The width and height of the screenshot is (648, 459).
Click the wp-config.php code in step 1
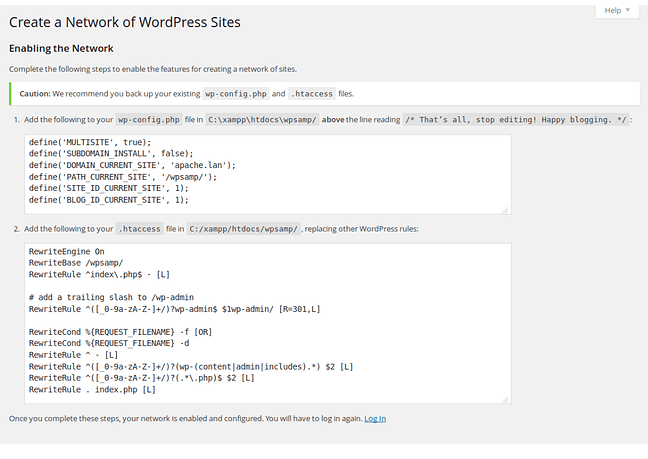point(149,120)
